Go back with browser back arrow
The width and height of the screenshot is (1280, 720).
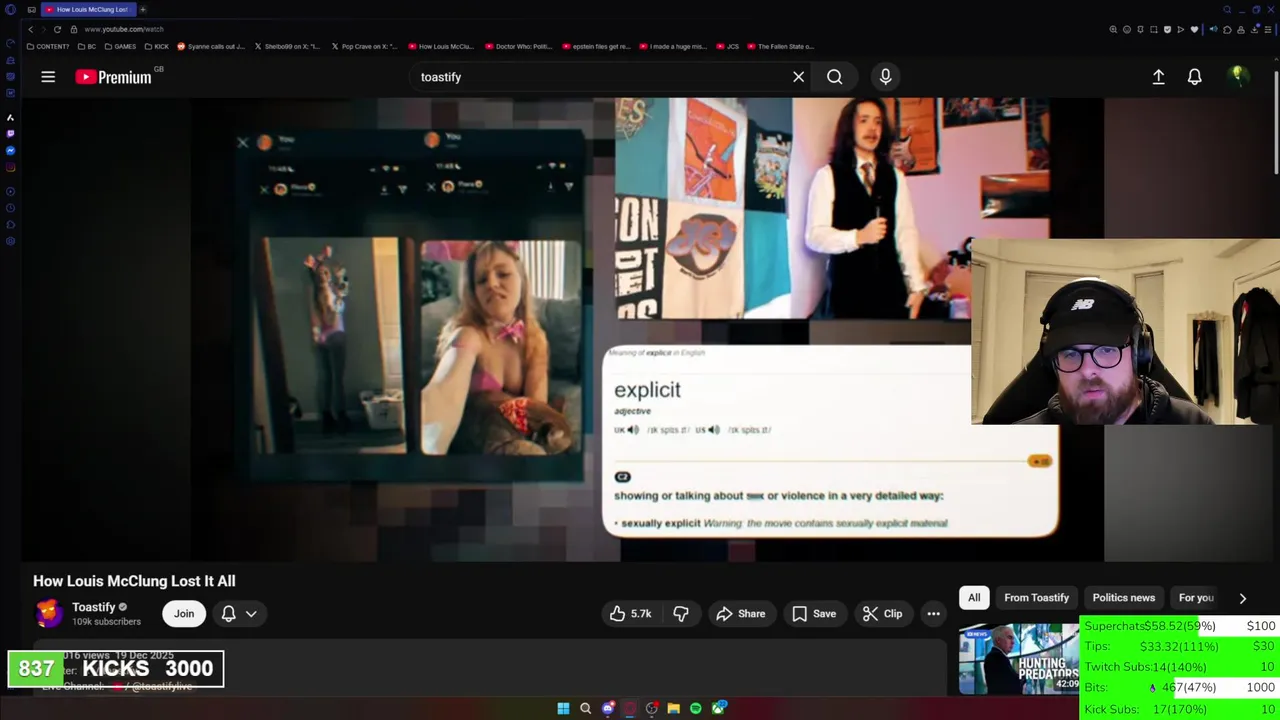point(31,29)
